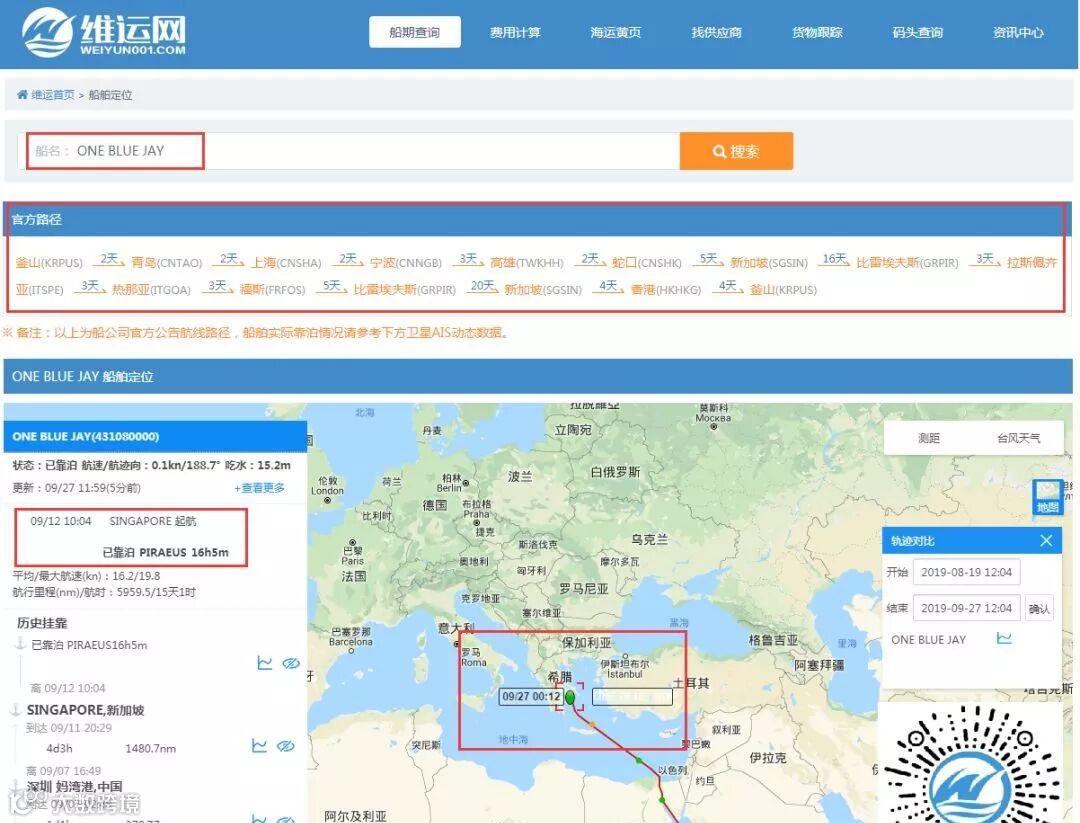Click the orange 搜索 button
This screenshot has width=1080, height=823.
[736, 151]
